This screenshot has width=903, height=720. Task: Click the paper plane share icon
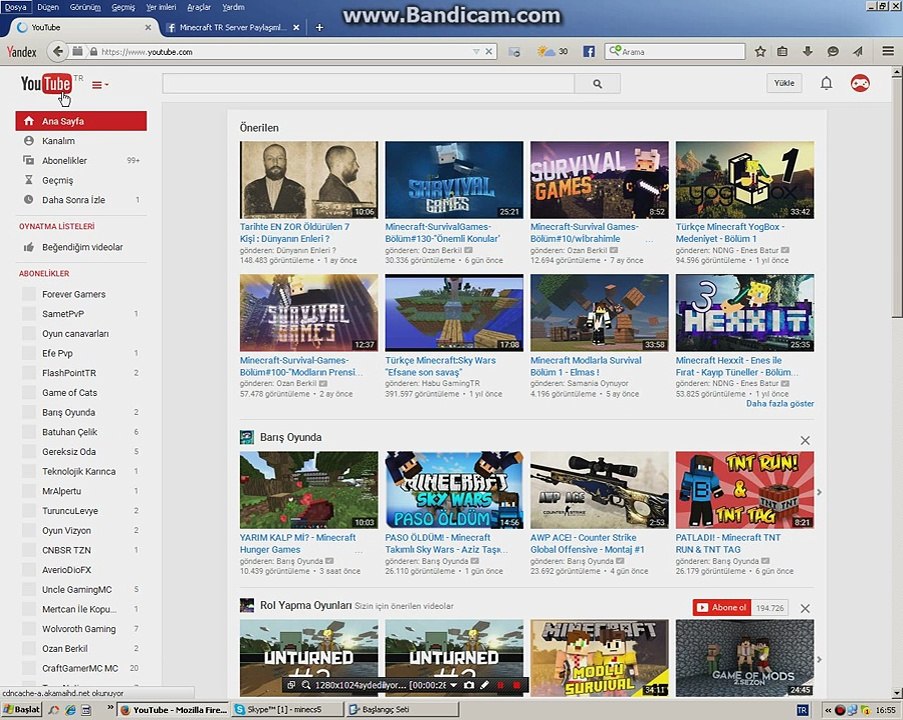point(858,51)
